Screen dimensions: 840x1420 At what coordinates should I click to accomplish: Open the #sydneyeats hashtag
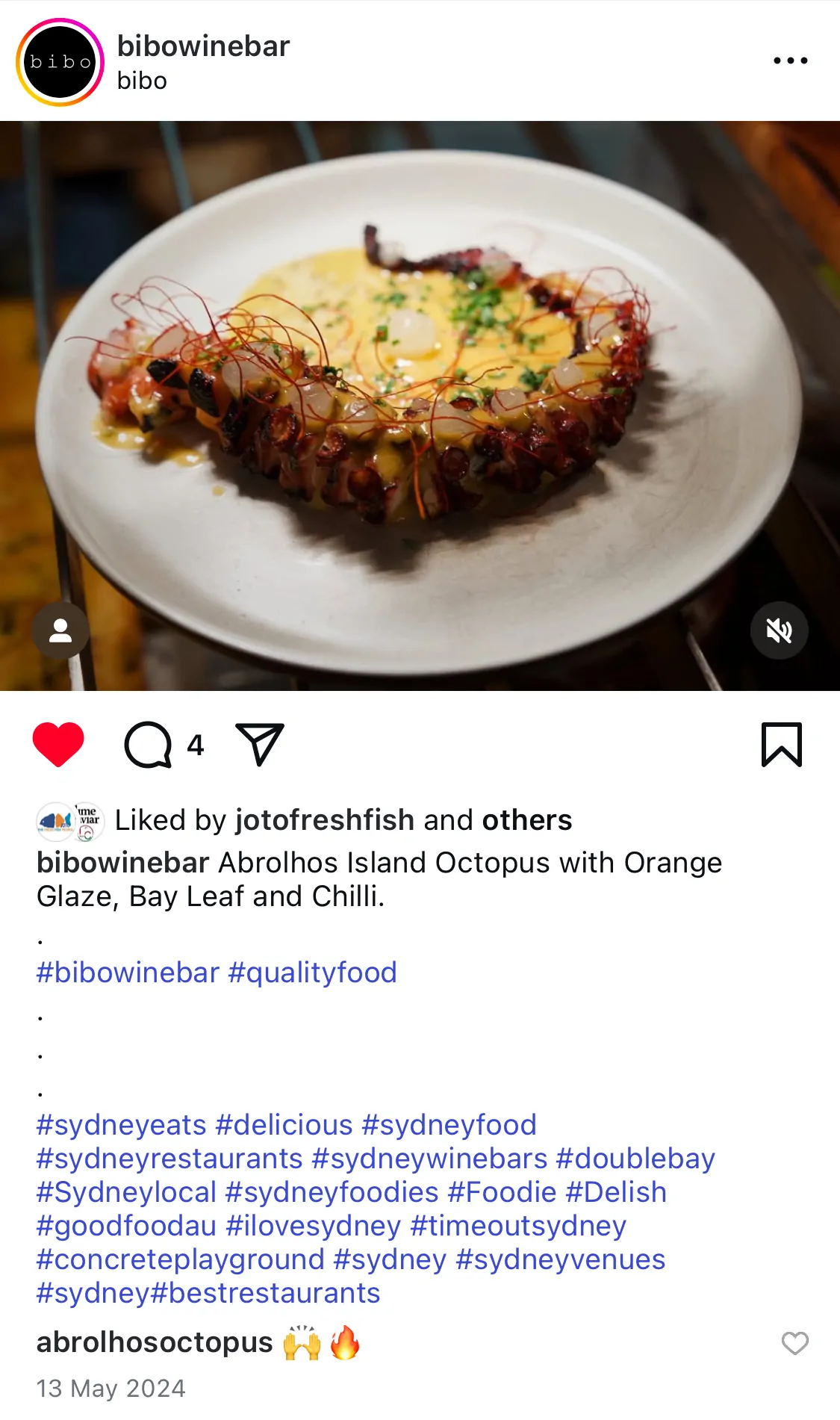pos(121,1125)
